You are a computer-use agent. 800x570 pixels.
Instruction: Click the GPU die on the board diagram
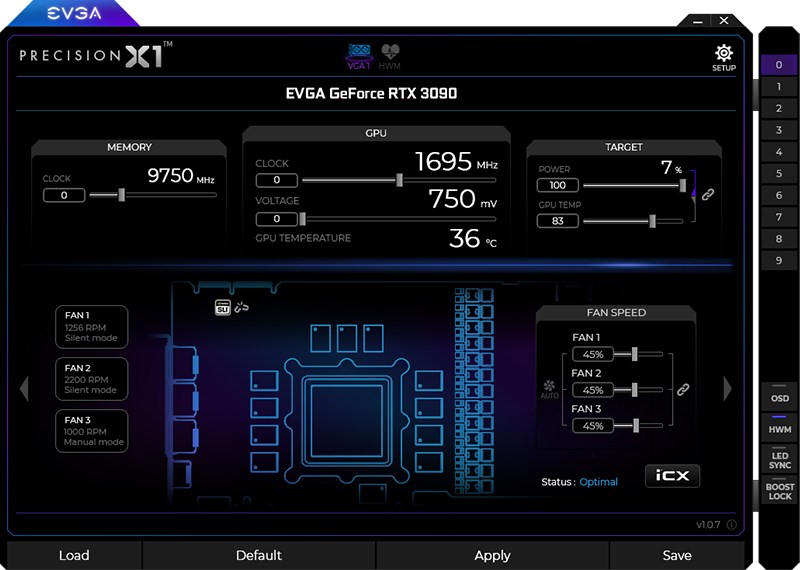(x=347, y=420)
